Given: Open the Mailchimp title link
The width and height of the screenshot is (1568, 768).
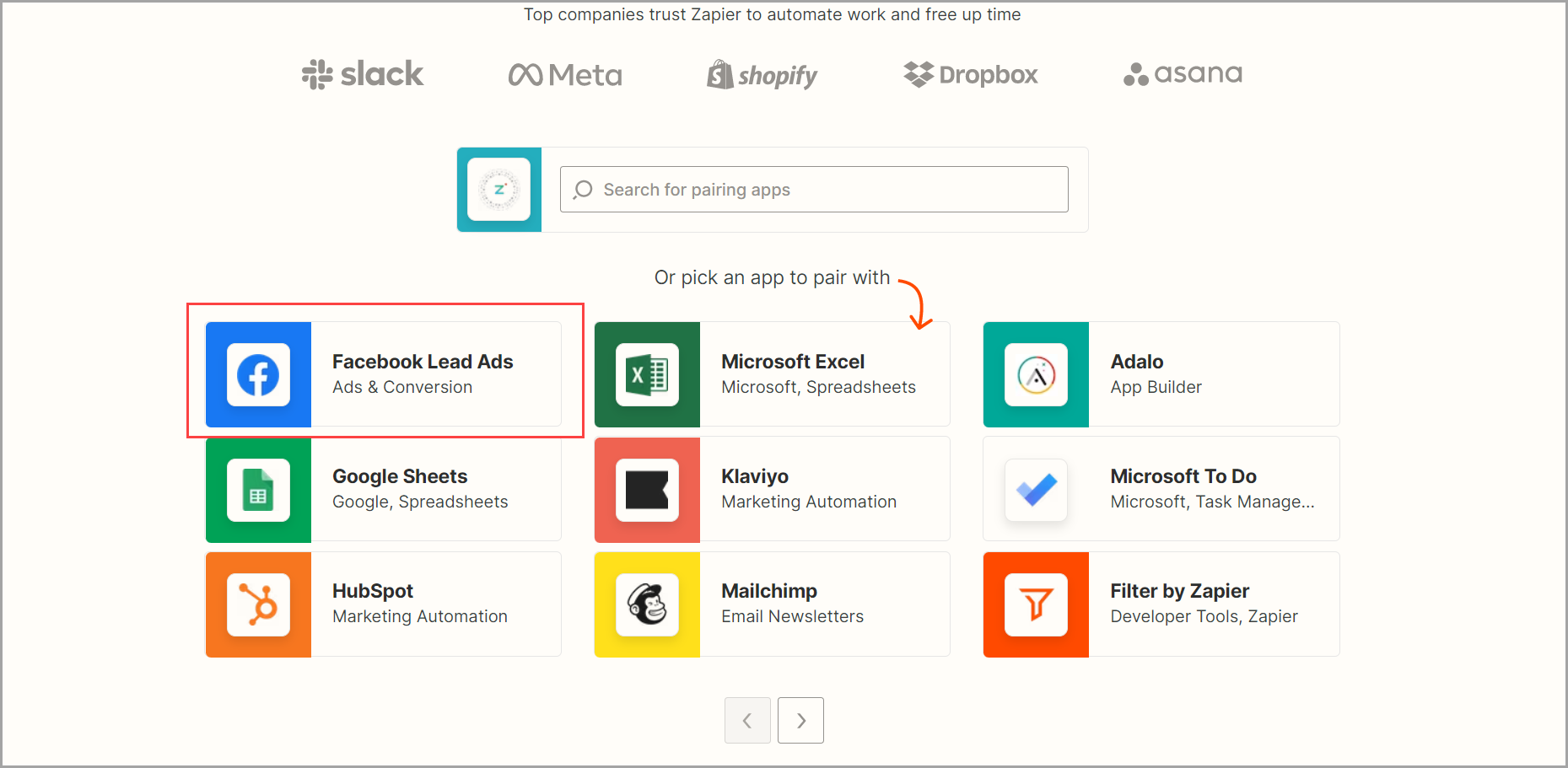Looking at the screenshot, I should pos(769,591).
